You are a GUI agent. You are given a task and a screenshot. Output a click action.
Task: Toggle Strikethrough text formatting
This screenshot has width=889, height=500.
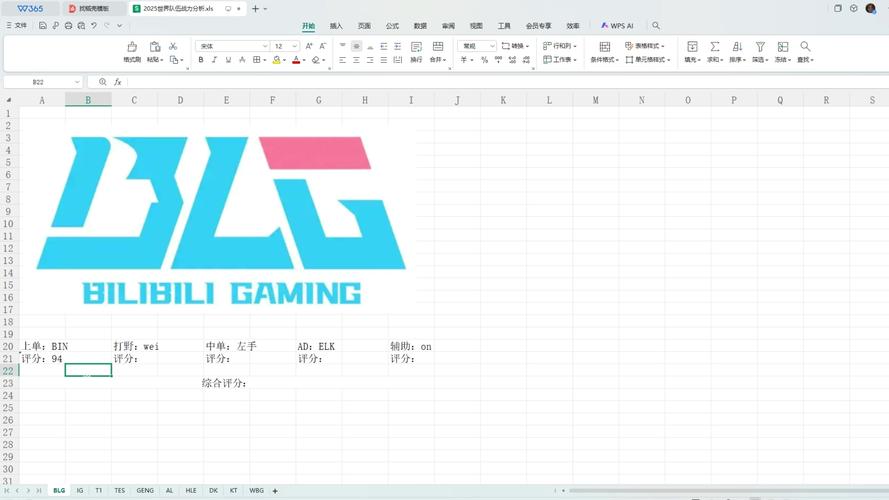242,60
